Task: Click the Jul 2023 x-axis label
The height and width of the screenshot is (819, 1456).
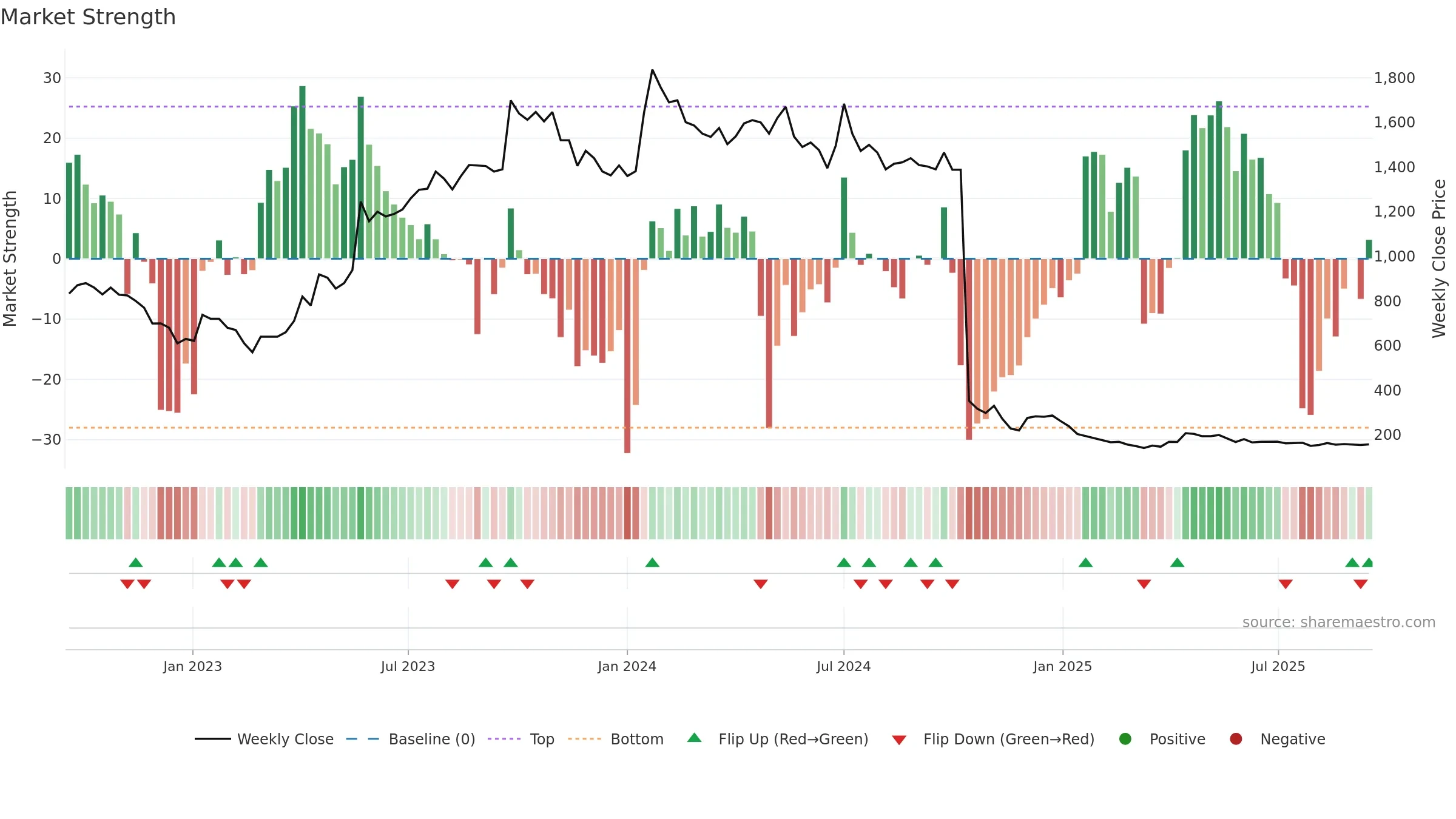Action: 408,667
